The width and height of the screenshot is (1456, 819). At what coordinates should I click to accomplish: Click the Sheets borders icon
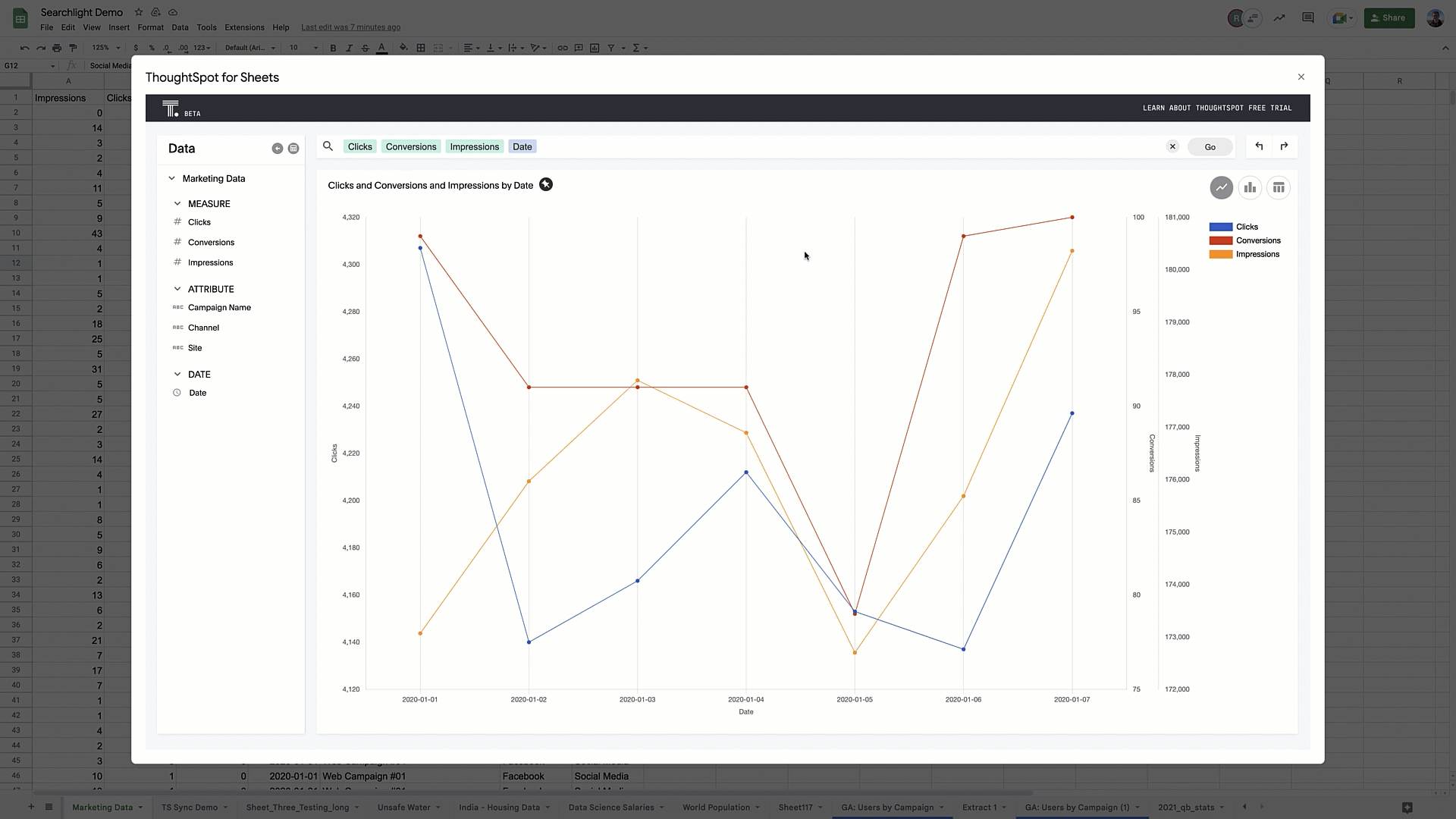[x=421, y=48]
